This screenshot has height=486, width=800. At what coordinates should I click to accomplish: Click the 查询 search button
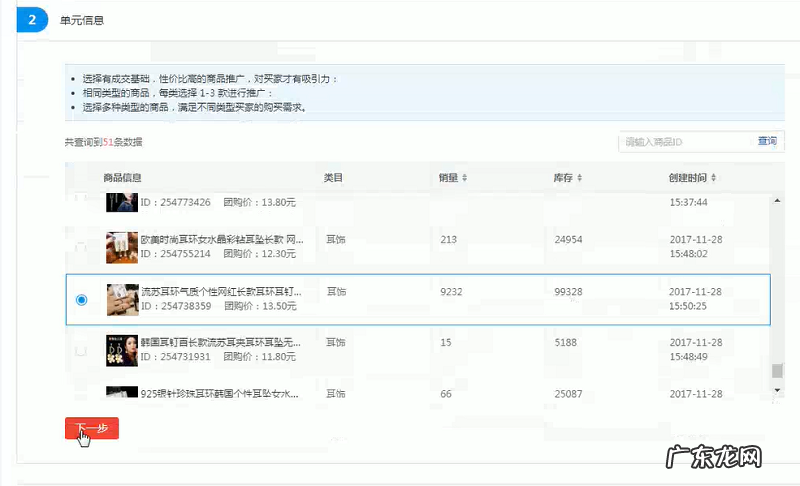pyautogui.click(x=766, y=142)
